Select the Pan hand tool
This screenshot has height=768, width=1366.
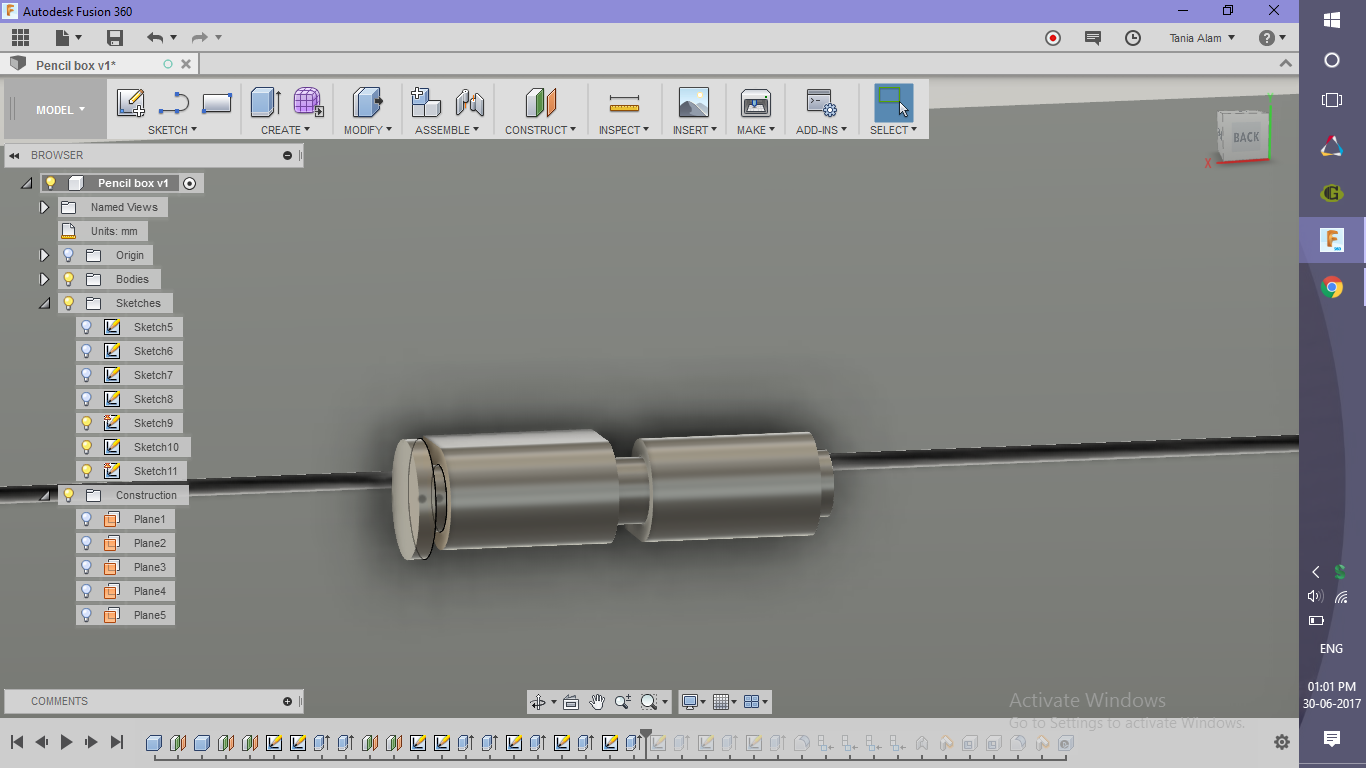(x=597, y=702)
